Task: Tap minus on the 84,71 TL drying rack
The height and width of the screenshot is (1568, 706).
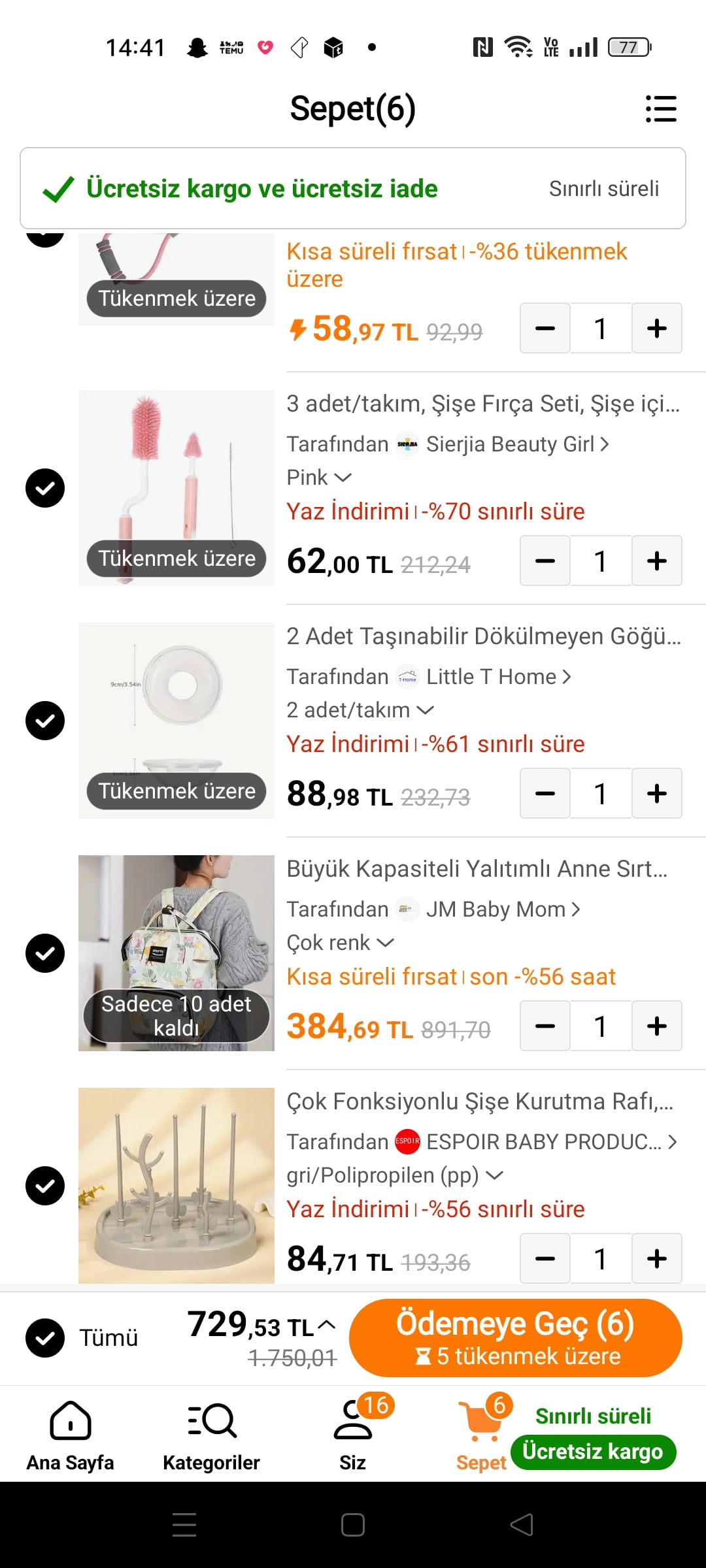Action: pos(545,1259)
